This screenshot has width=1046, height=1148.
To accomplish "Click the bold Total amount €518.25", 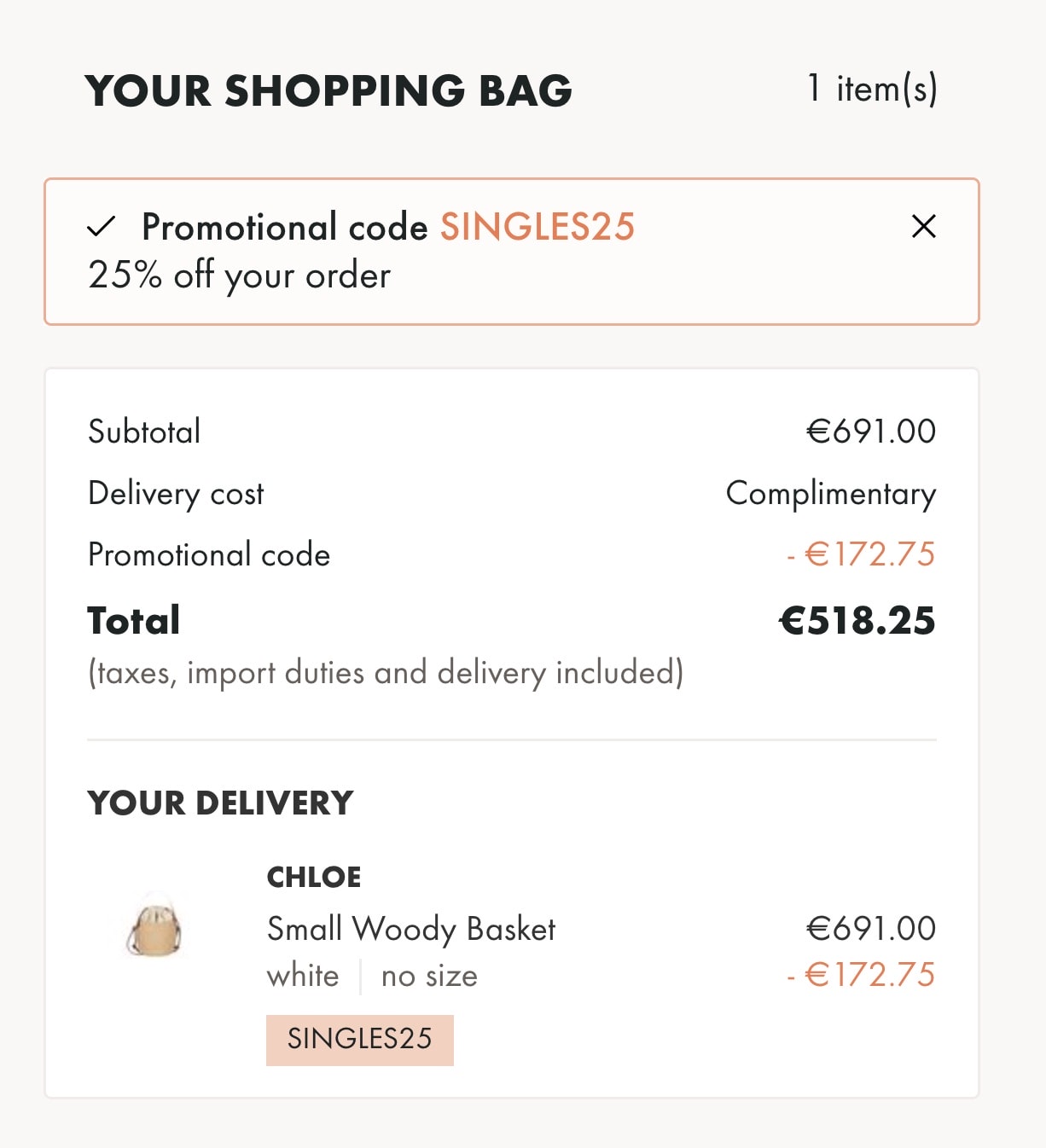I will coord(857,621).
